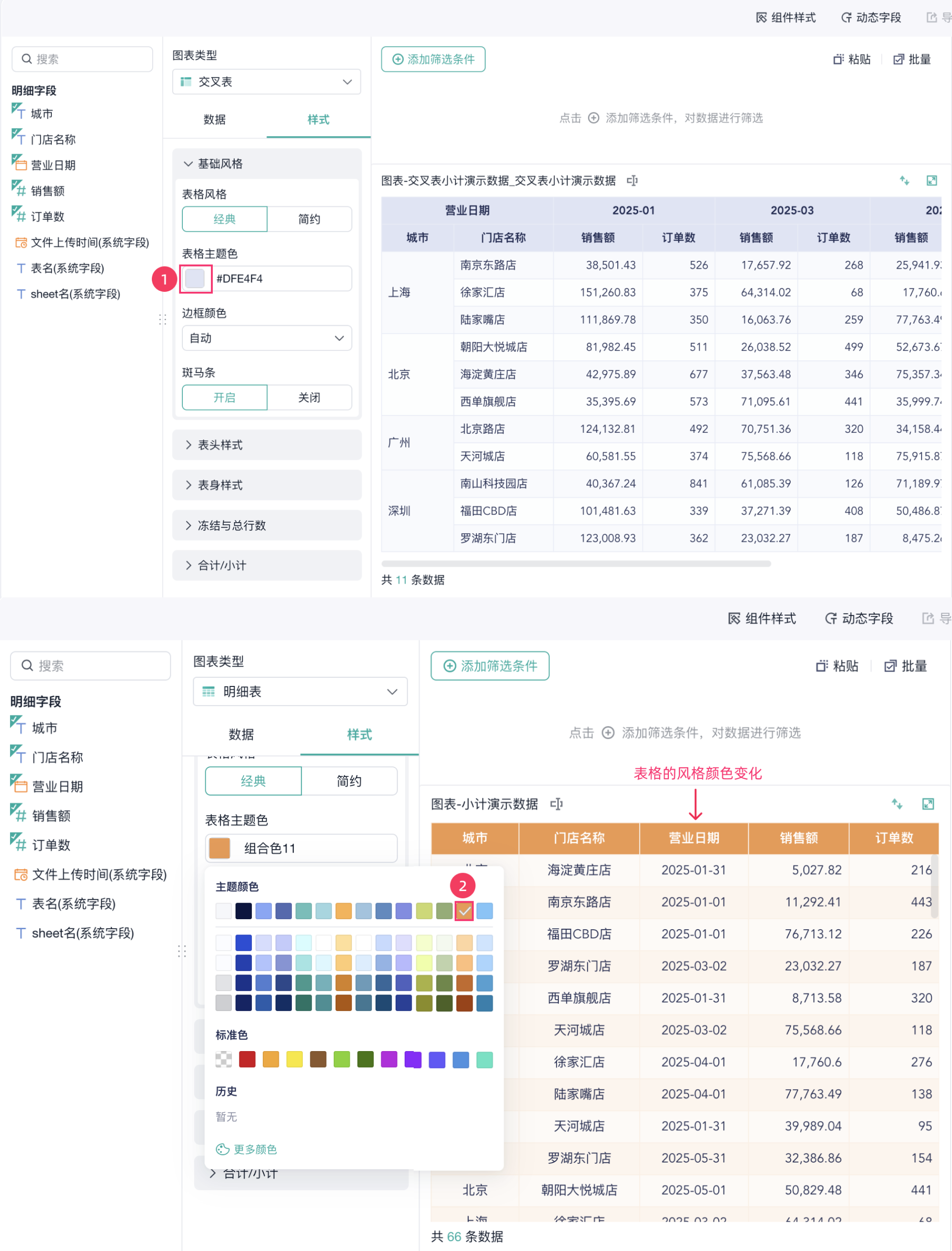The image size is (952, 1251).
Task: Open the 明细表 chart type dropdown
Action: point(300,692)
